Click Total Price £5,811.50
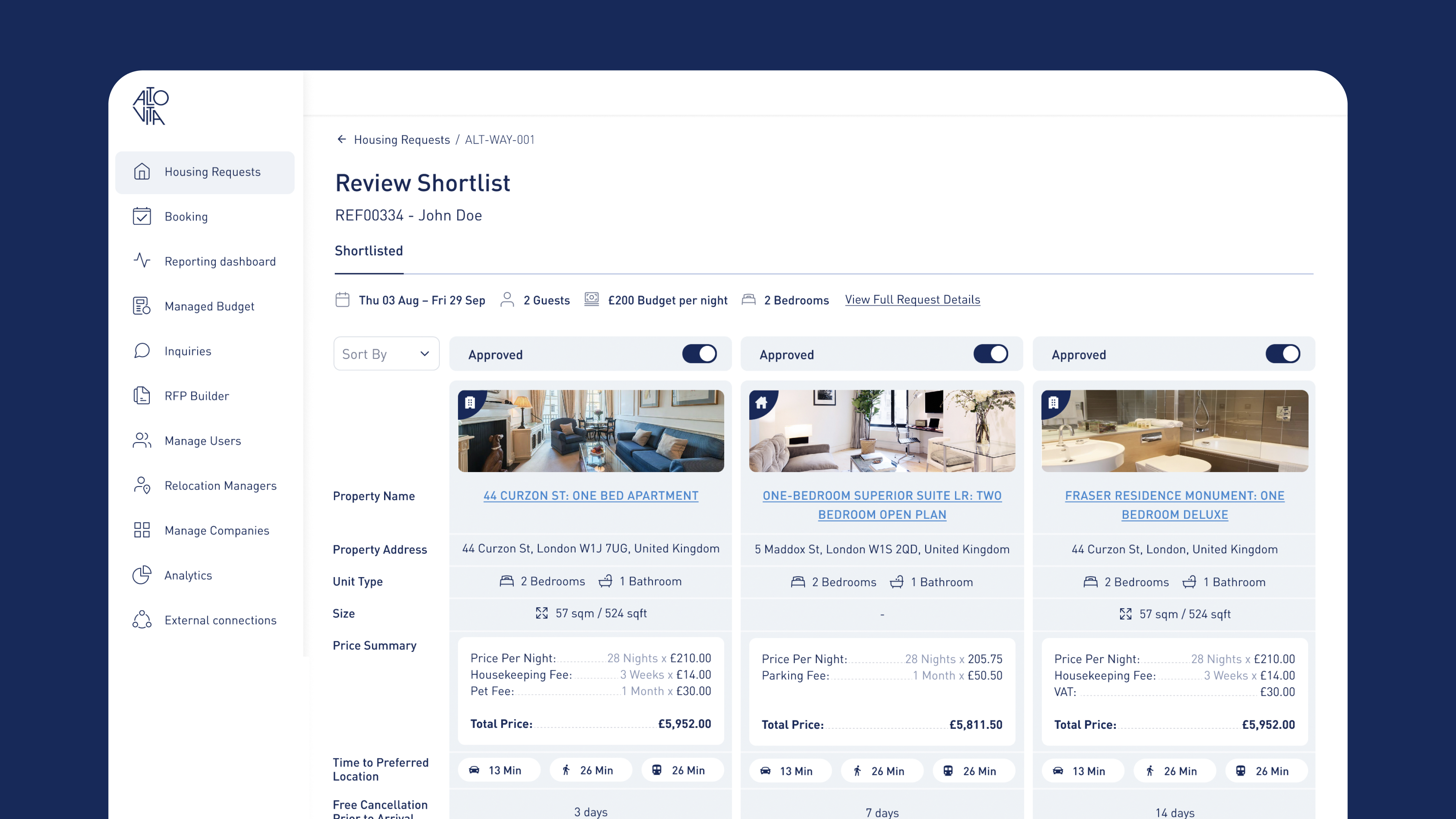Image resolution: width=1456 pixels, height=819 pixels. click(x=882, y=725)
